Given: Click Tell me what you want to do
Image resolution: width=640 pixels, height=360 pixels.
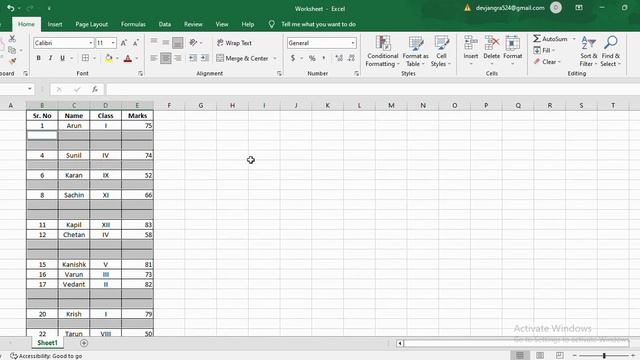Looking at the screenshot, I should click(x=318, y=24).
